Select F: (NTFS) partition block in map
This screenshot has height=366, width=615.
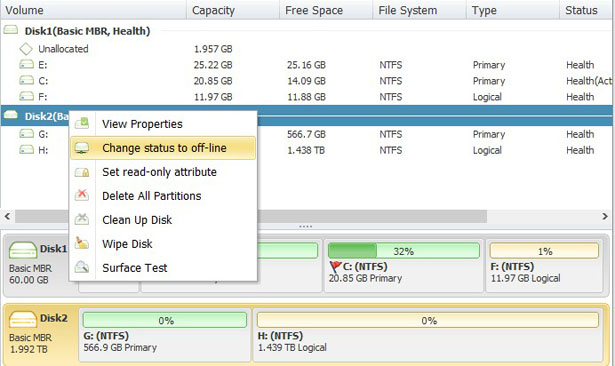544,266
